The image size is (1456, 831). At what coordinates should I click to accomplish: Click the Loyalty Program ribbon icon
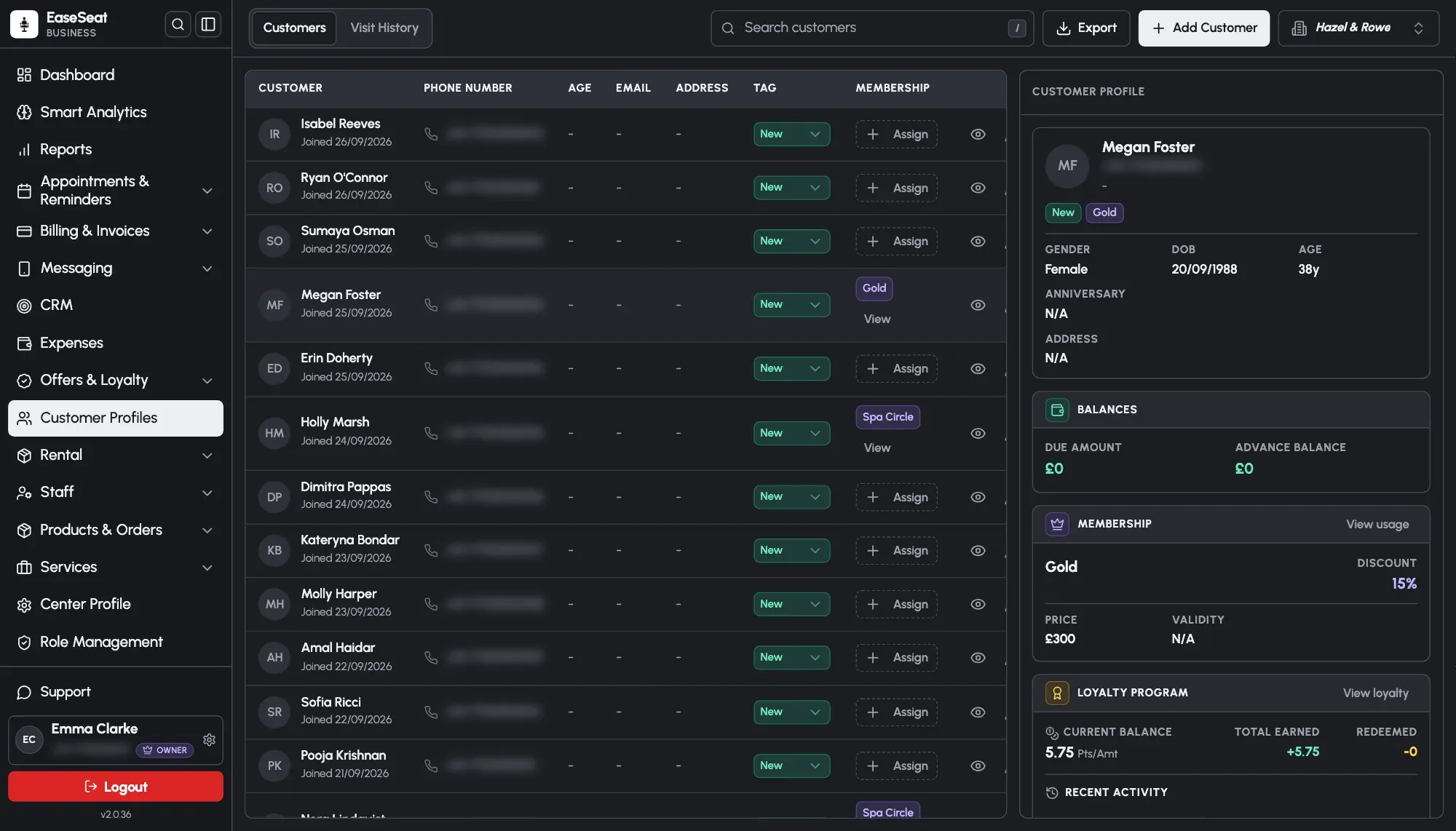click(x=1057, y=693)
